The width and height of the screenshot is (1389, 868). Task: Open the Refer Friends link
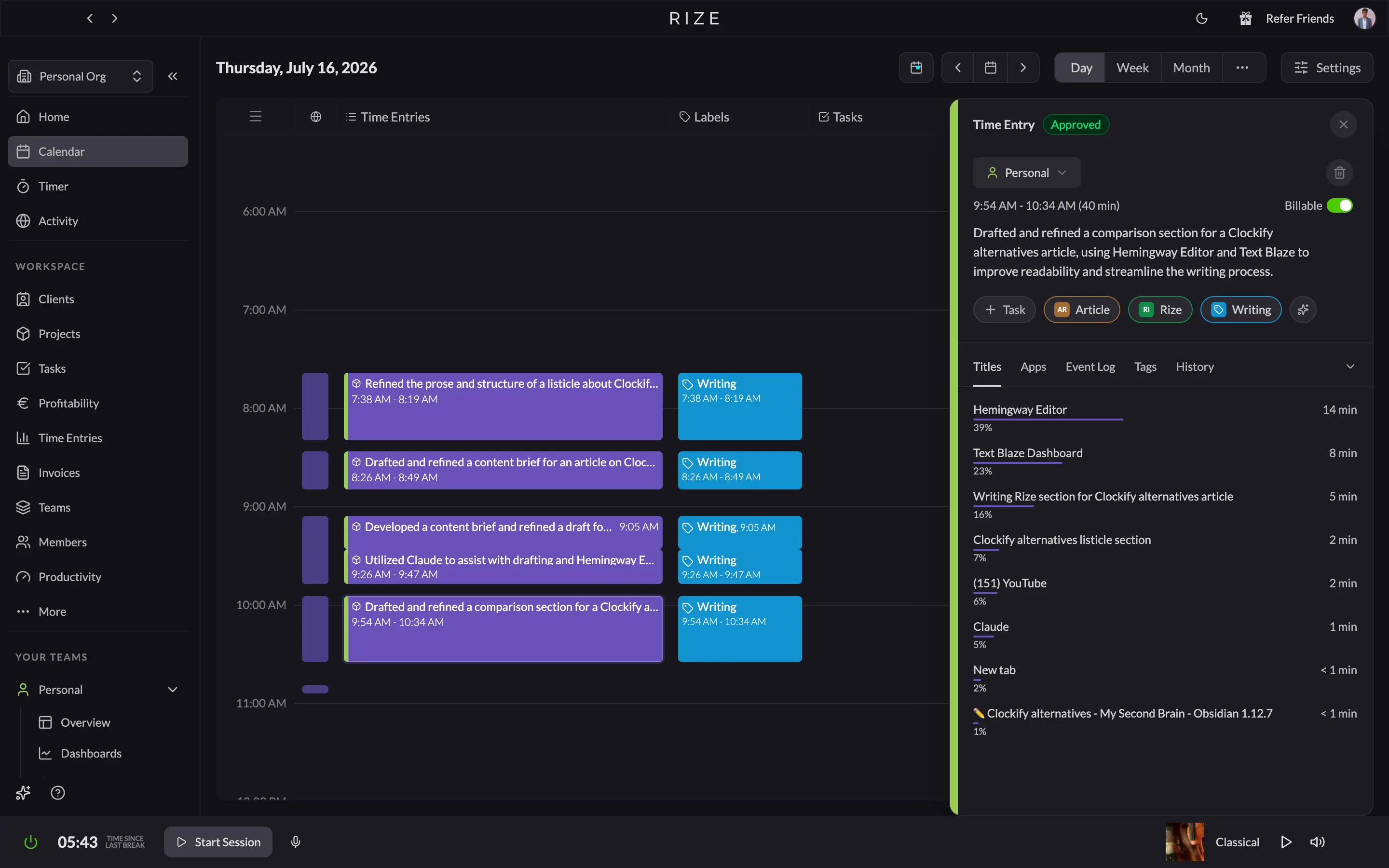tap(1286, 18)
